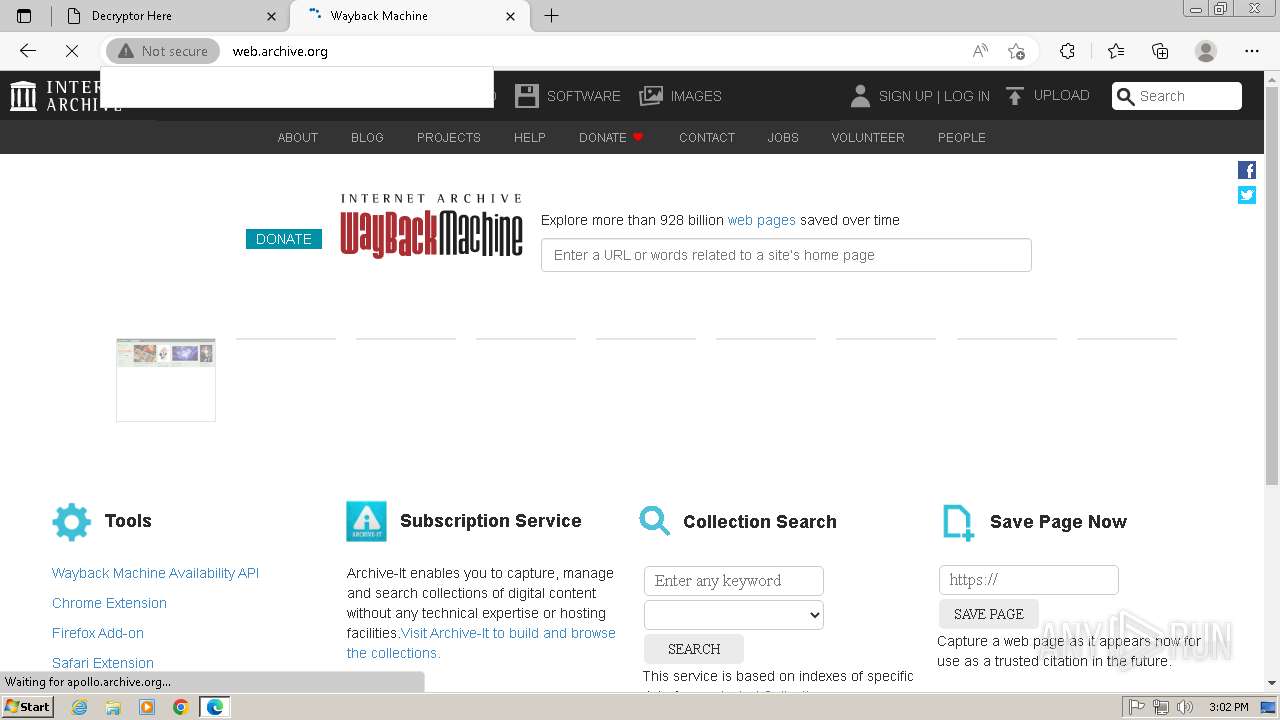The height and width of the screenshot is (720, 1280).
Task: Open a new browser tab
Action: [x=551, y=15]
